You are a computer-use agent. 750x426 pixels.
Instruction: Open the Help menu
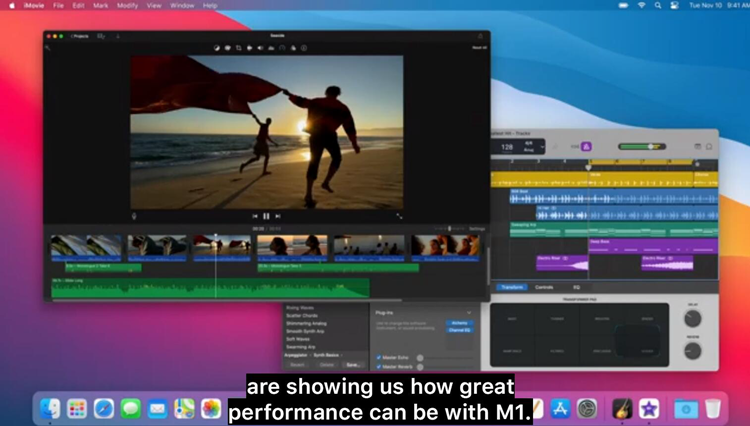pyautogui.click(x=210, y=5)
